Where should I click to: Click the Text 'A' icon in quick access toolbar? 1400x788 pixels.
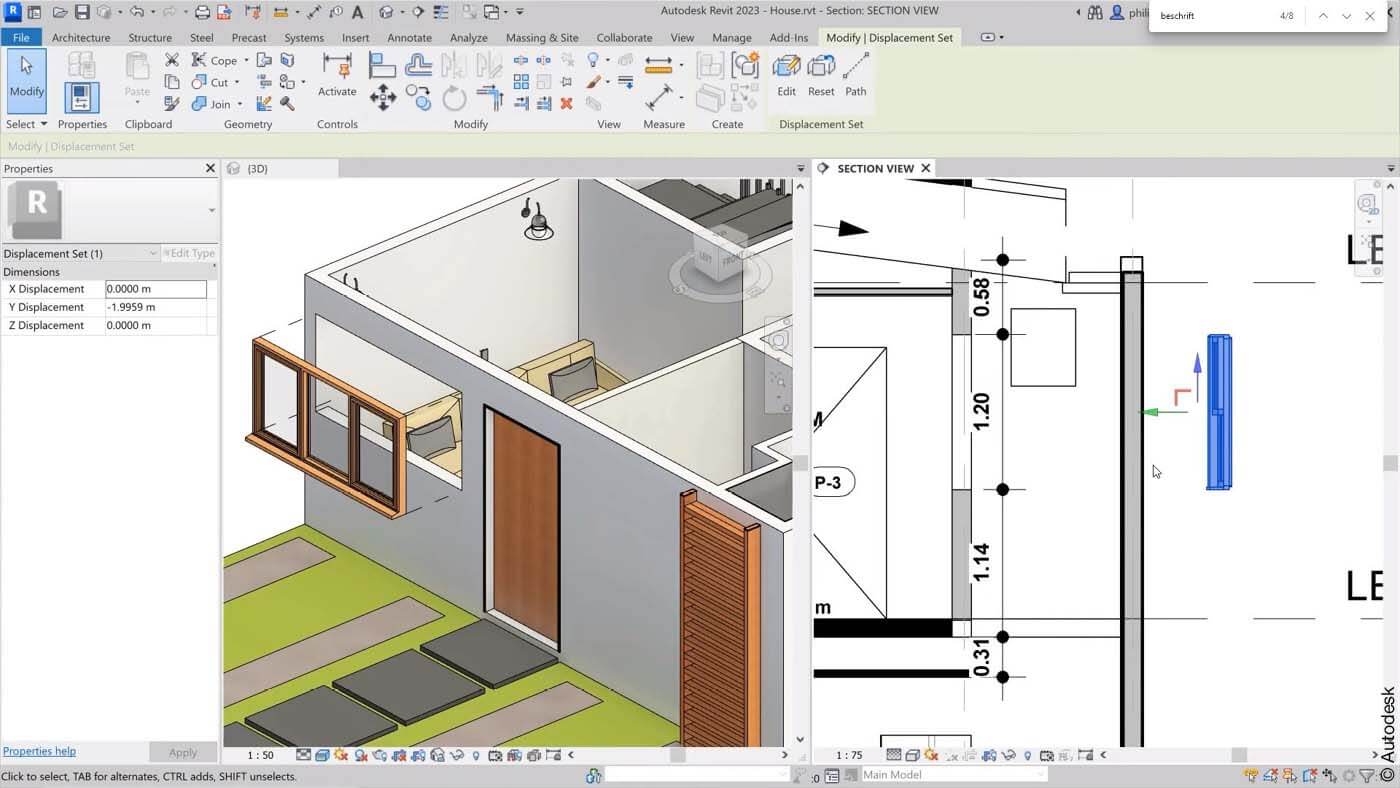point(357,12)
